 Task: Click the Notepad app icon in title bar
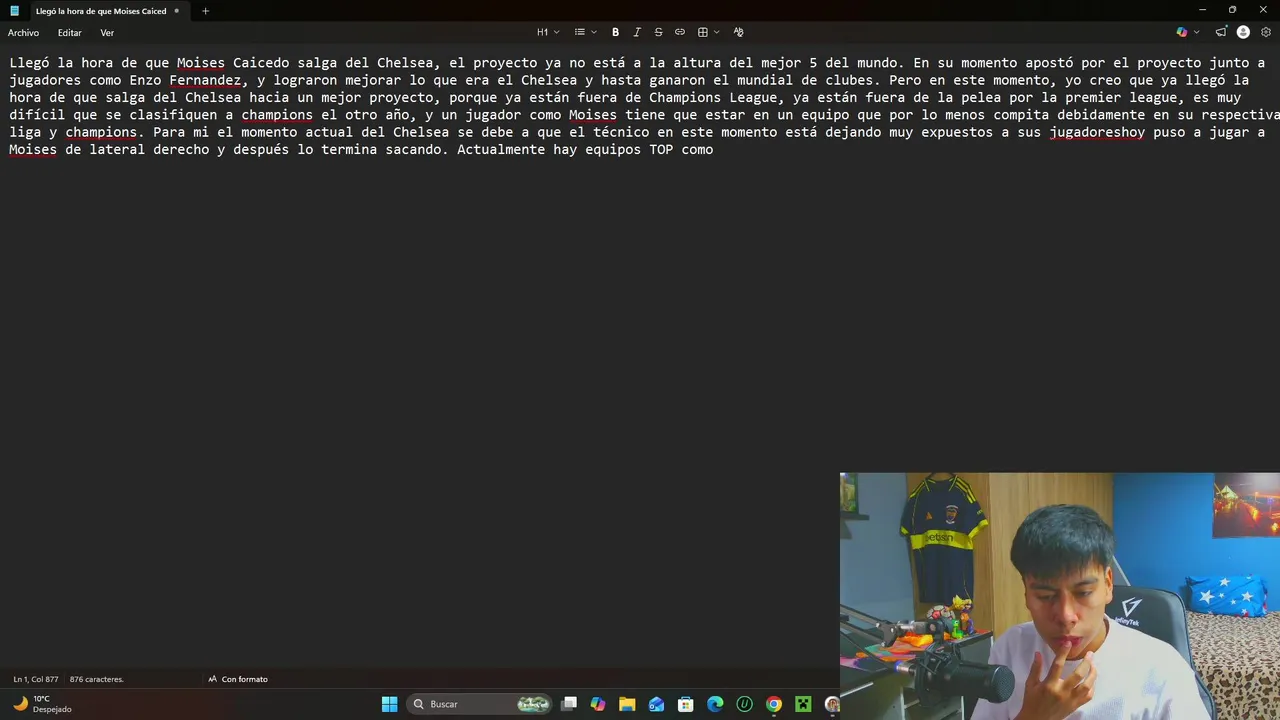[x=15, y=11]
